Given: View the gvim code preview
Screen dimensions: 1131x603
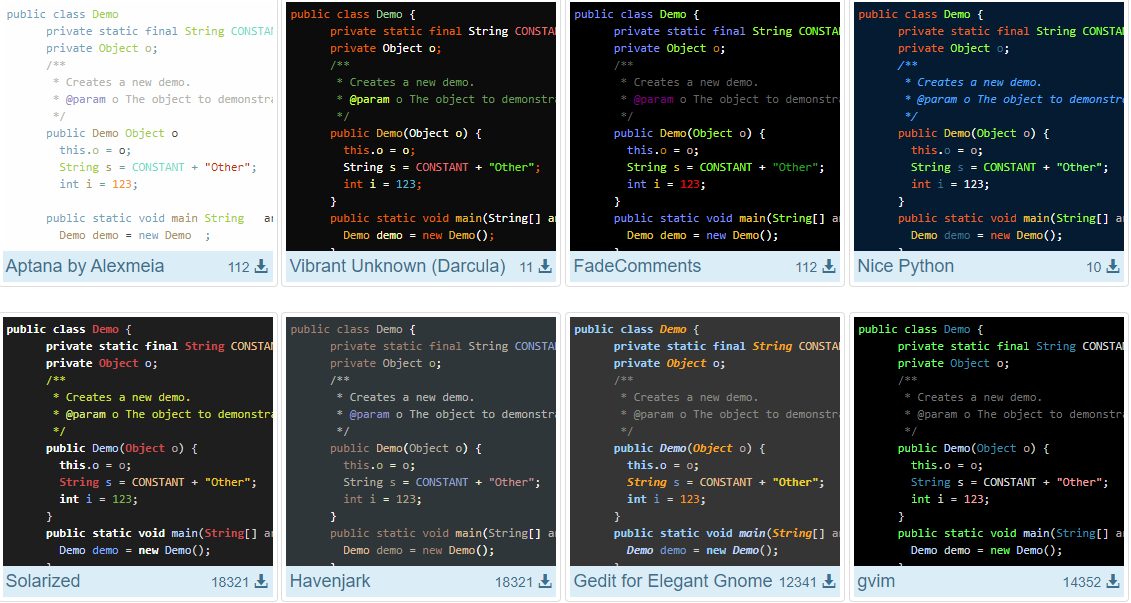Looking at the screenshot, I should [x=989, y=441].
